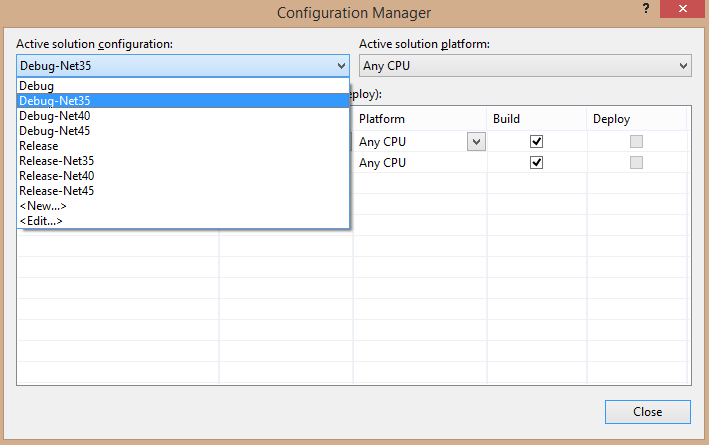The height and width of the screenshot is (445, 709).
Task: Toggle the first row Build checkbox
Action: click(536, 142)
